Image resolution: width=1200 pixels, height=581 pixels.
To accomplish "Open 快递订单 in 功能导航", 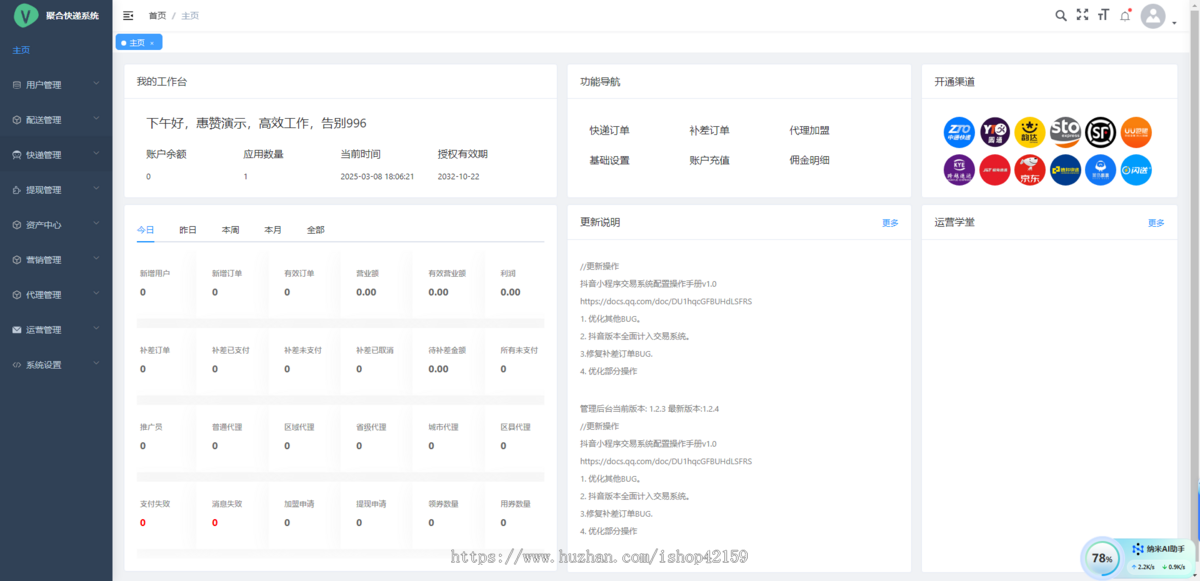I will point(609,130).
